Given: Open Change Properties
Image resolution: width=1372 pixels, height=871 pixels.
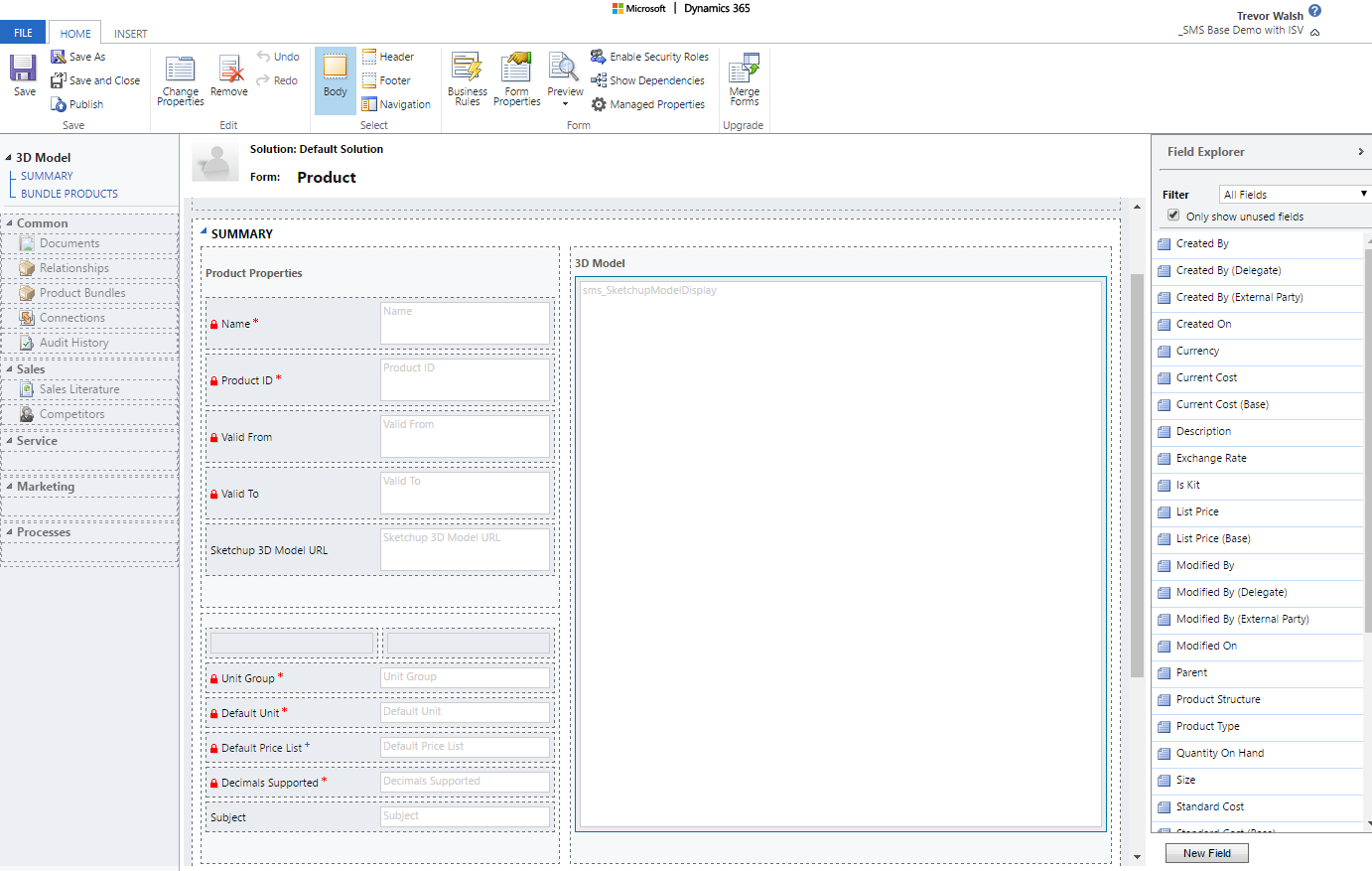Looking at the screenshot, I should coord(180,80).
